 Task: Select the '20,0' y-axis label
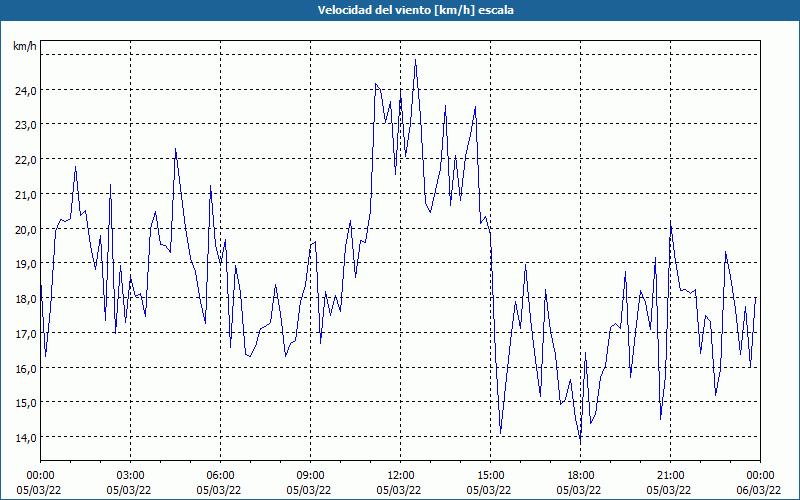point(25,229)
